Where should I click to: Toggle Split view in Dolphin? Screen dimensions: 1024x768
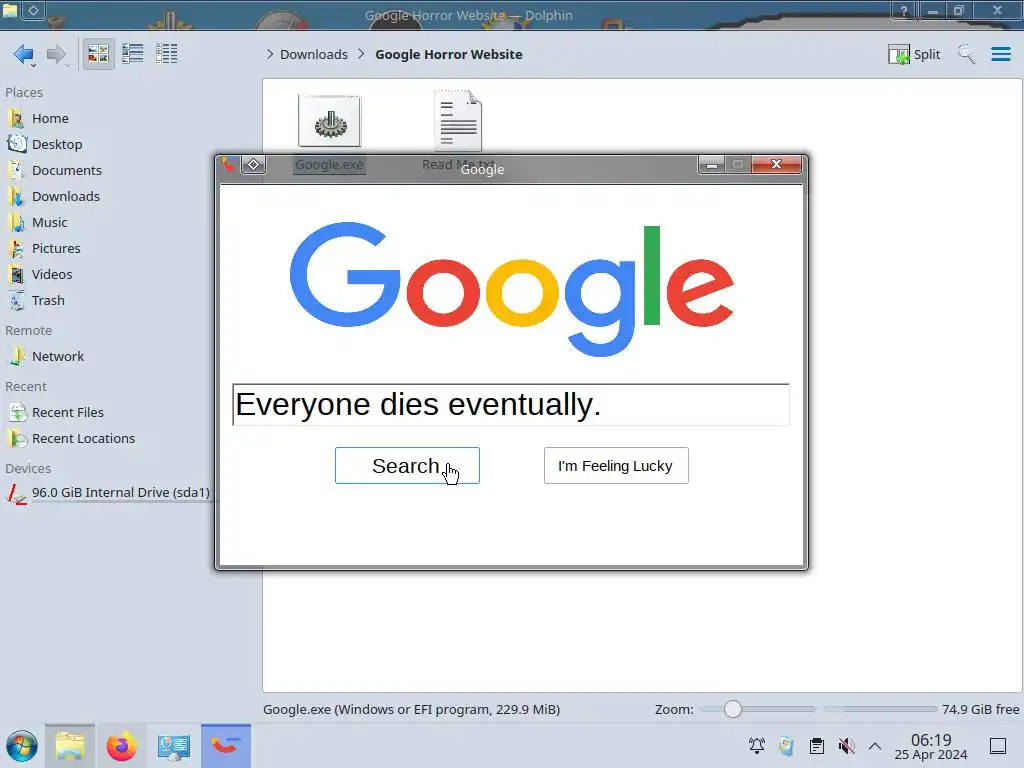(x=914, y=54)
